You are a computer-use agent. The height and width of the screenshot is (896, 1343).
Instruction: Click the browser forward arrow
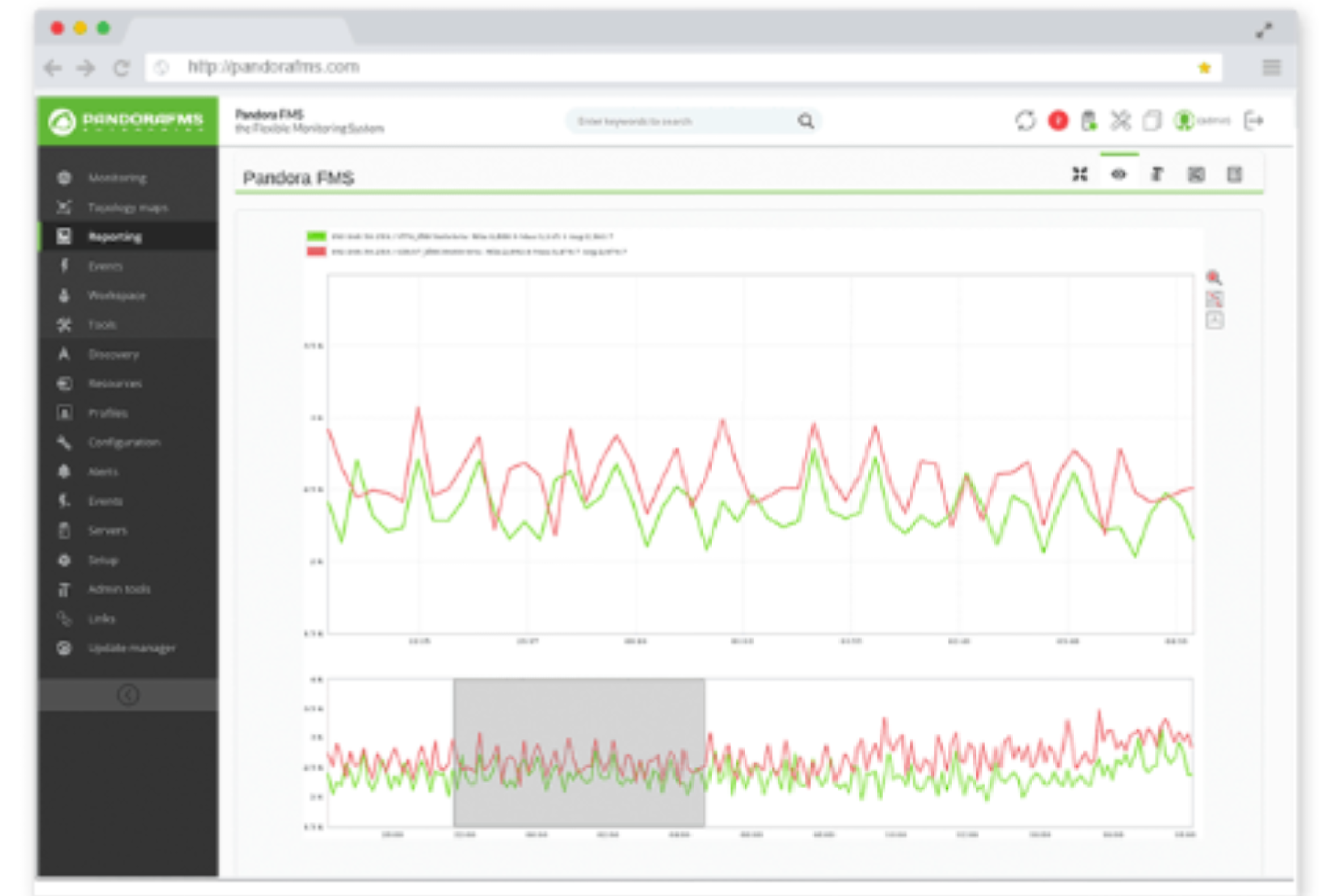click(86, 68)
